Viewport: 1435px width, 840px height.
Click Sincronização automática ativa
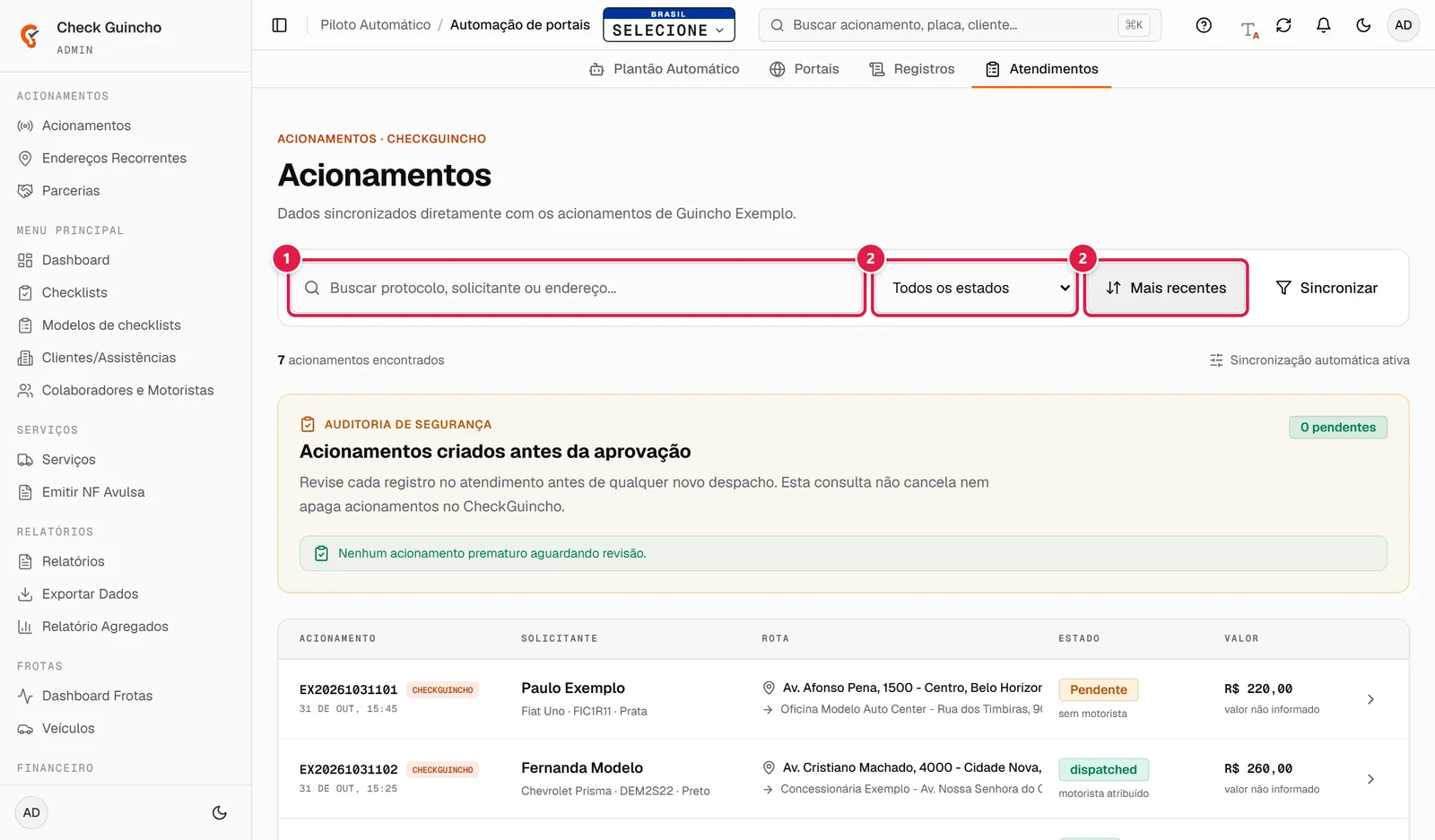pos(1309,360)
